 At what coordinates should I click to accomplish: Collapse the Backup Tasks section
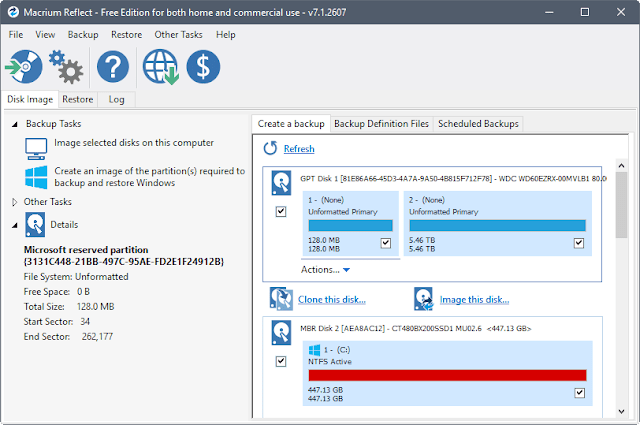(15, 124)
